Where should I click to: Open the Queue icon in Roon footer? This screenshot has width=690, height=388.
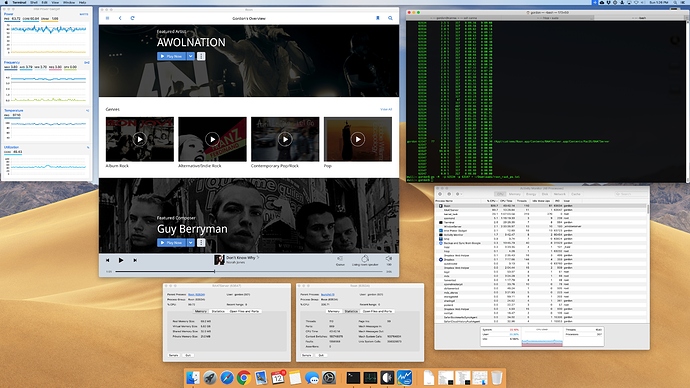coord(340,260)
